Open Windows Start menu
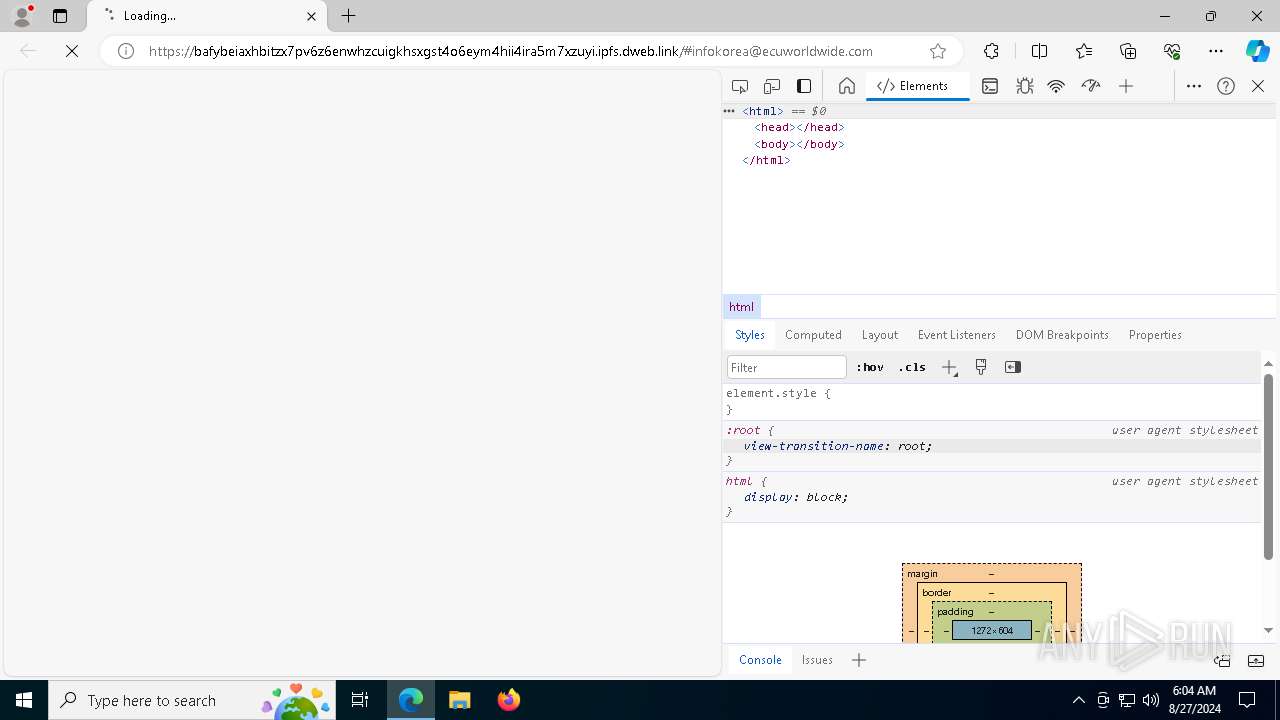 [24, 700]
